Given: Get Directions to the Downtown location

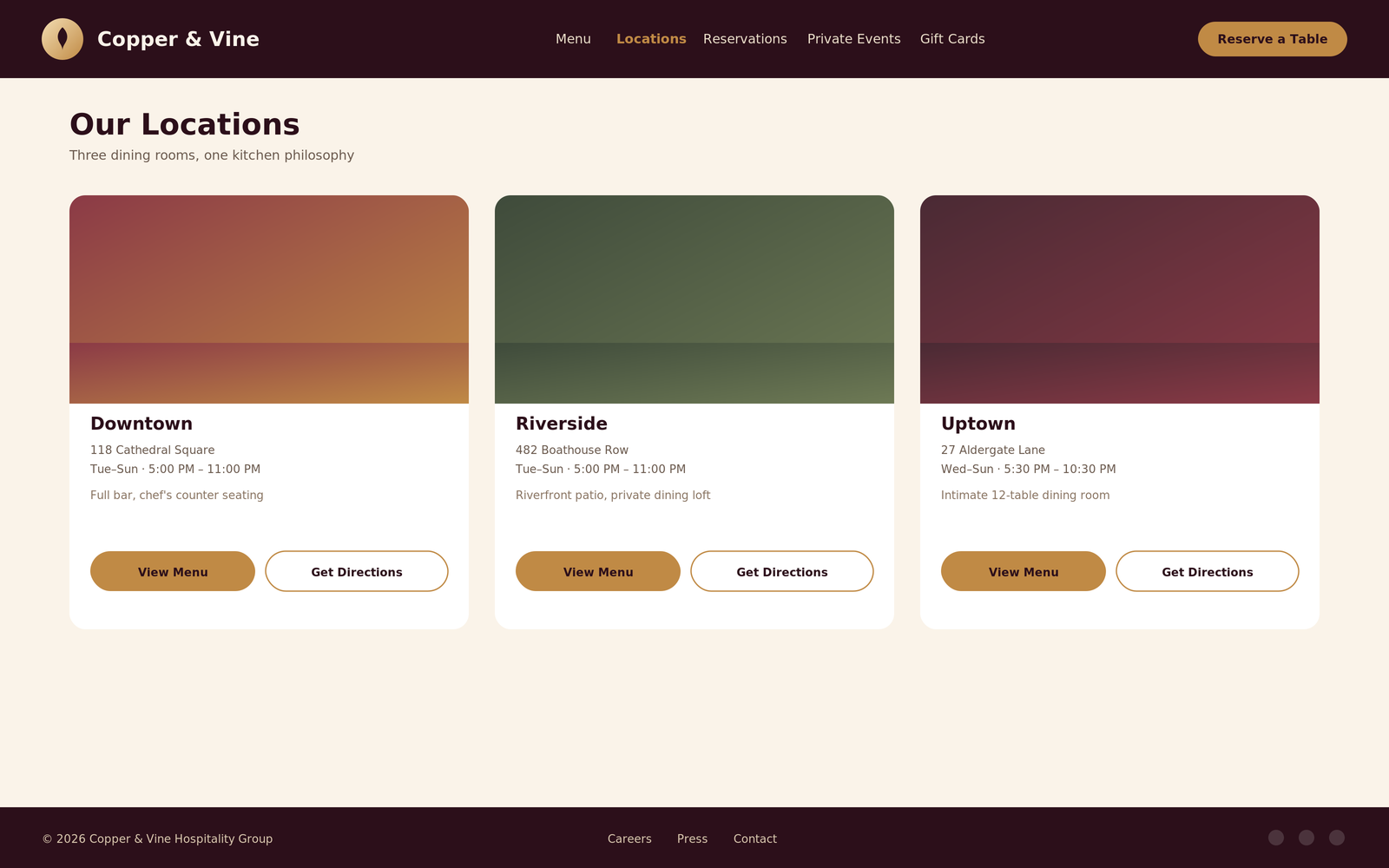Looking at the screenshot, I should [x=357, y=571].
